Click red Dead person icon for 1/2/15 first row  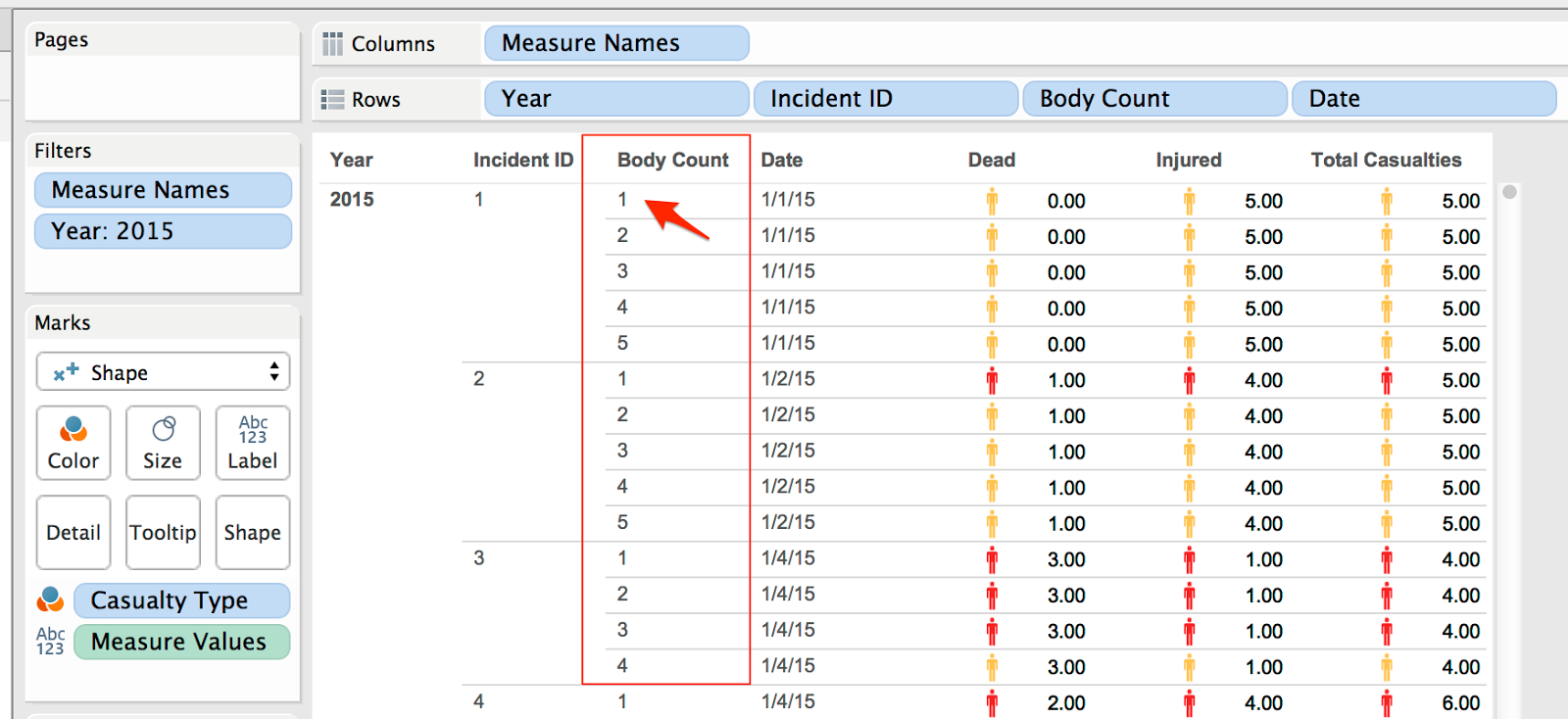992,380
